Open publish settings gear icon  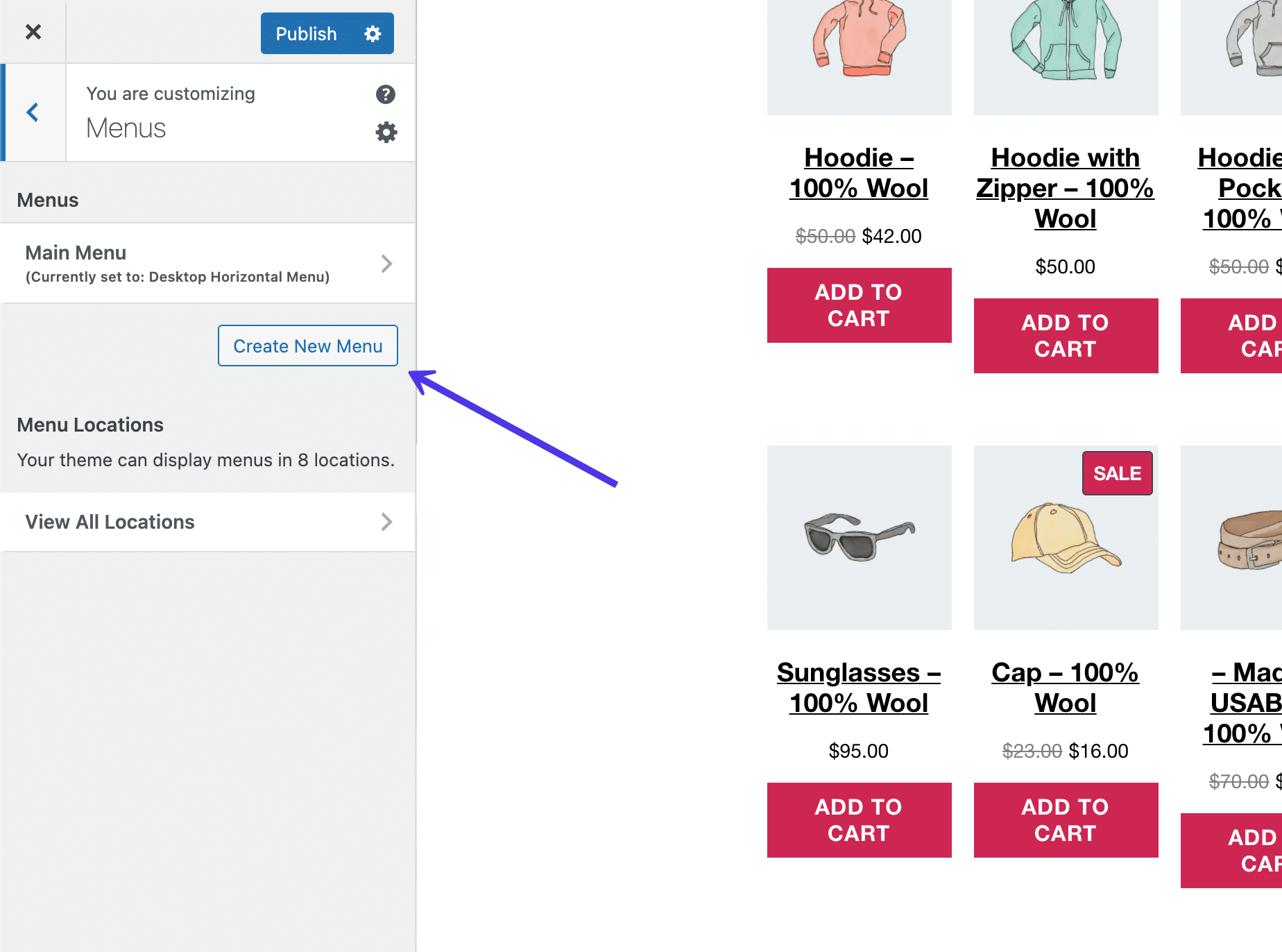click(x=373, y=33)
